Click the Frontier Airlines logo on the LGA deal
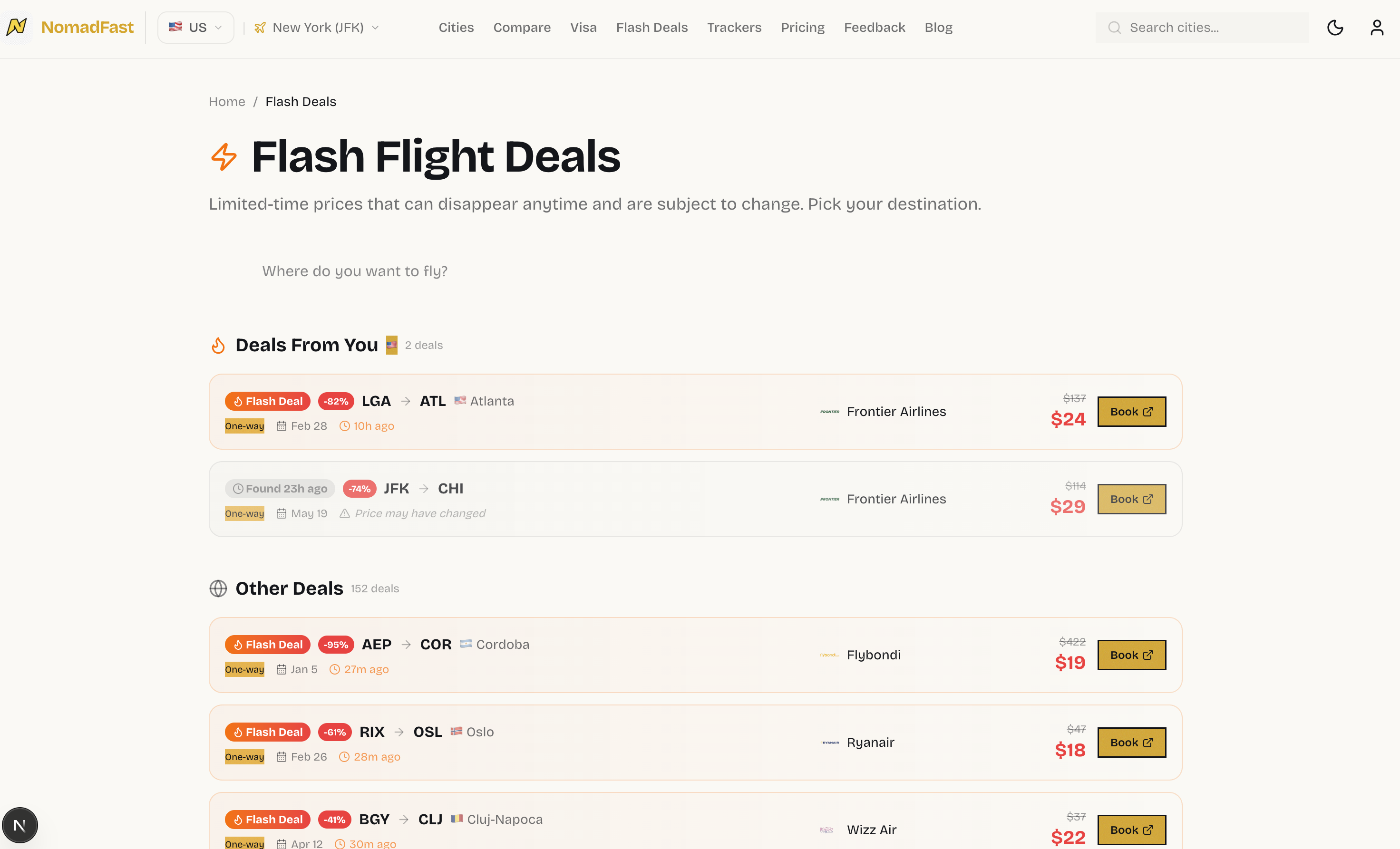The width and height of the screenshot is (1400, 849). [x=829, y=412]
